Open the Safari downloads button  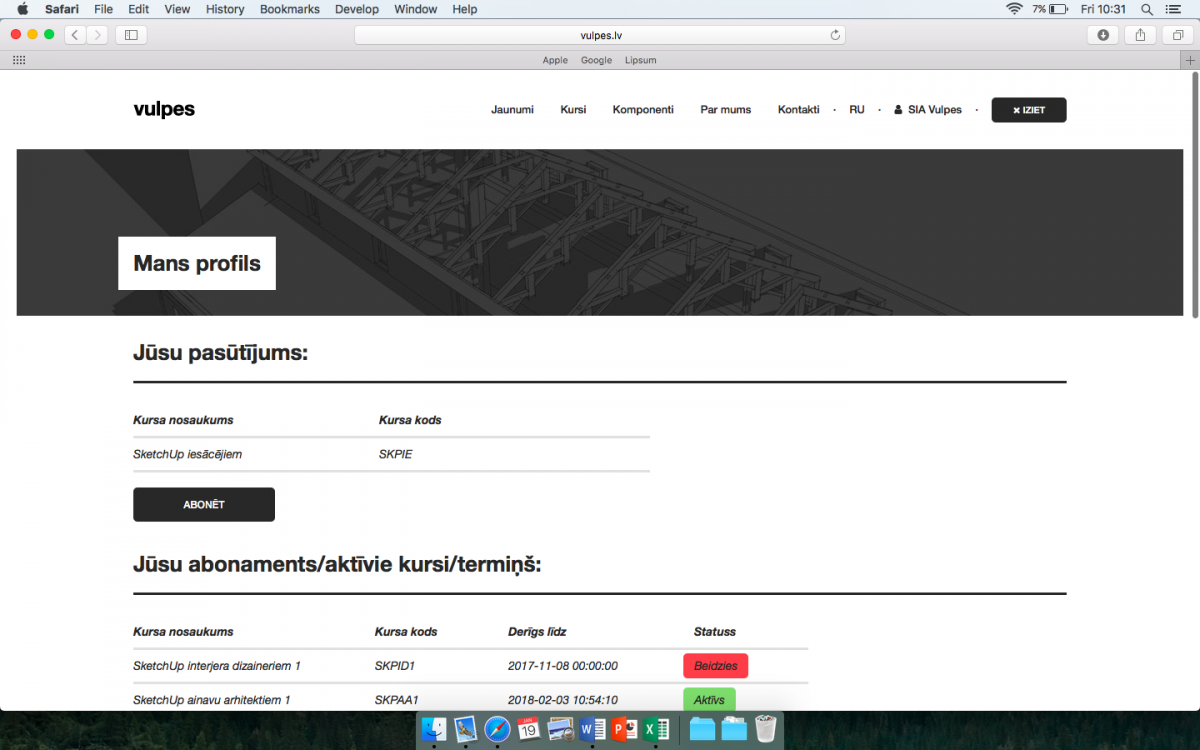(1103, 35)
